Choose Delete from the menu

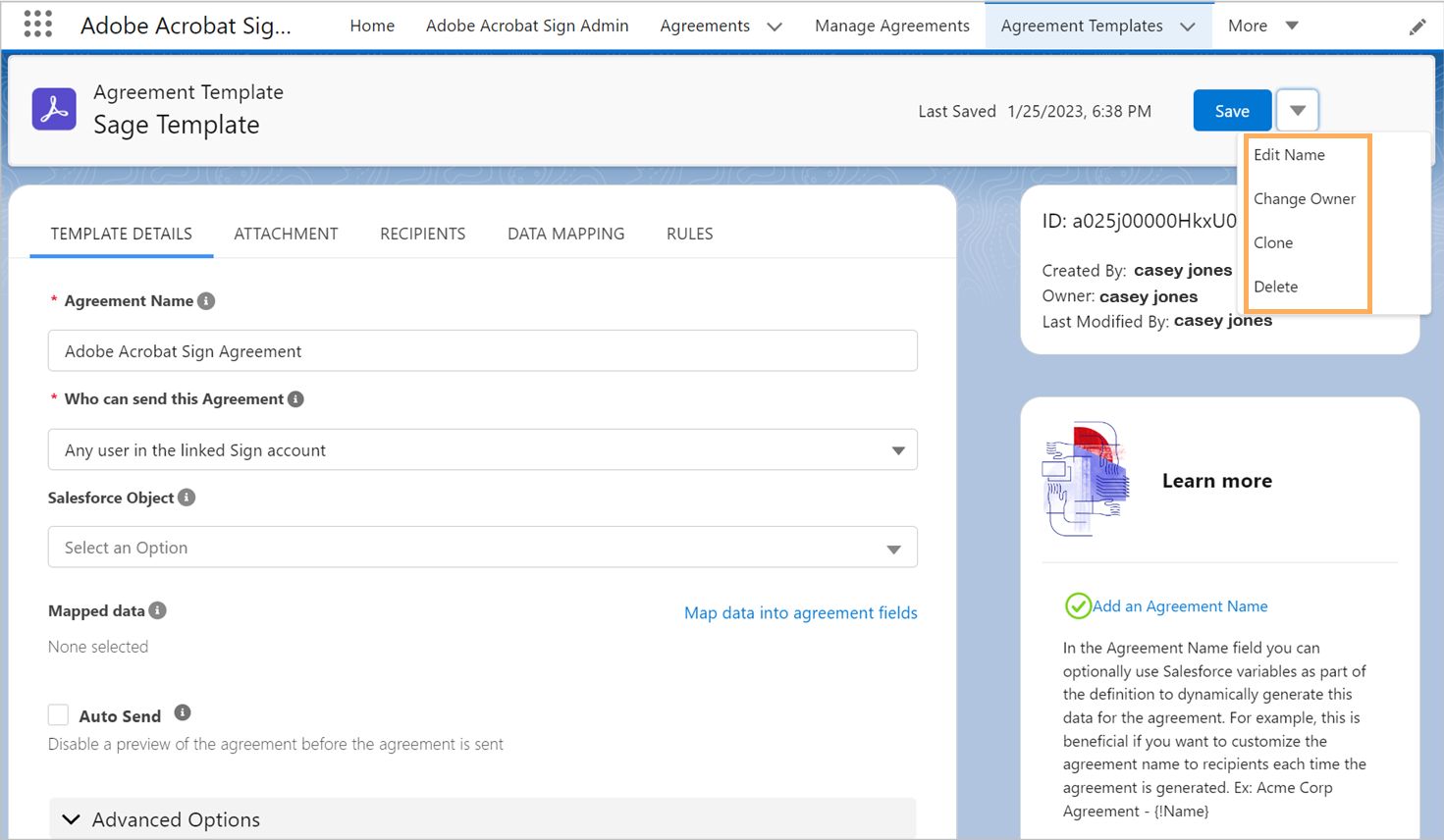coord(1276,287)
